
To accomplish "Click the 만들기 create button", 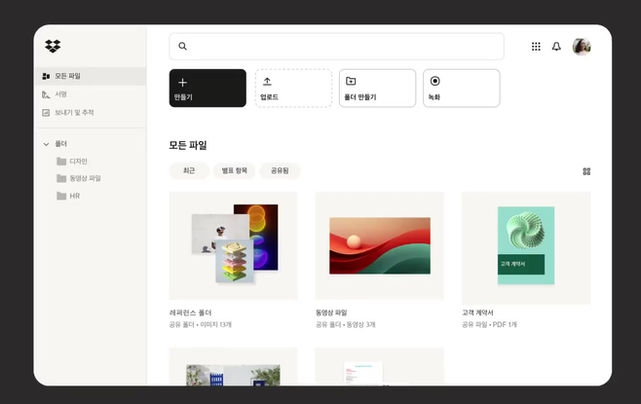I will [x=208, y=88].
